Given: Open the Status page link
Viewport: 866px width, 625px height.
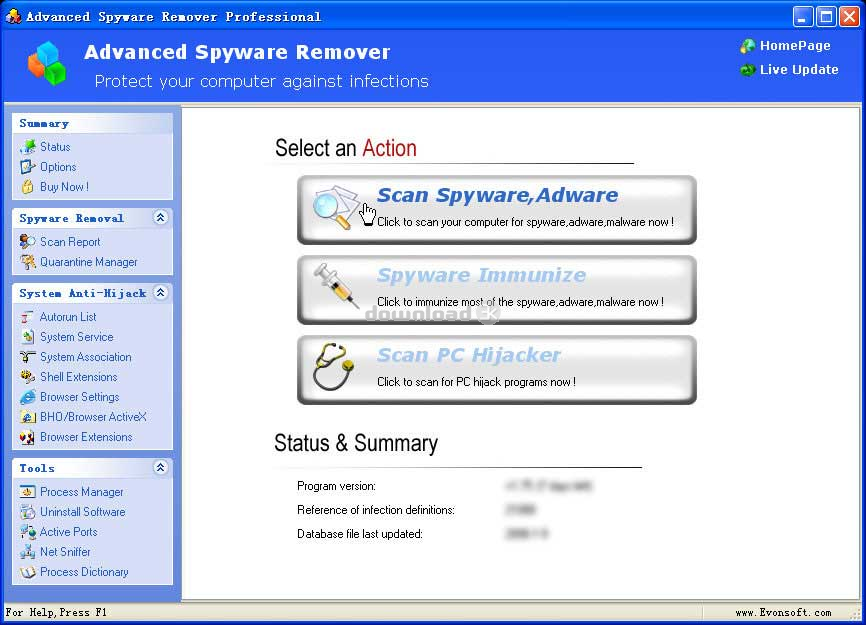Looking at the screenshot, I should pos(55,147).
